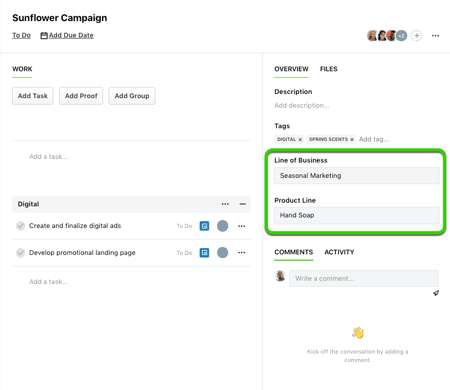Mark Develop promotional landing page as complete

click(21, 253)
